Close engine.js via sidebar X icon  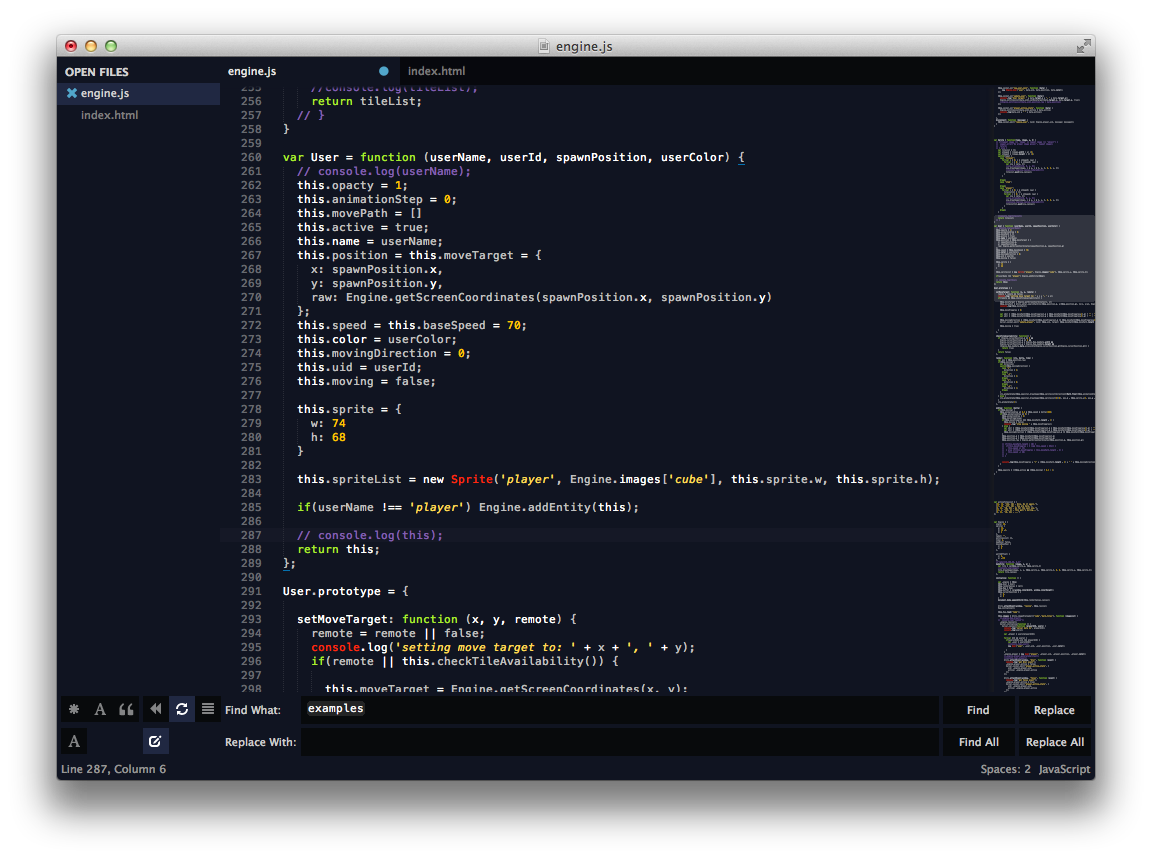[72, 93]
